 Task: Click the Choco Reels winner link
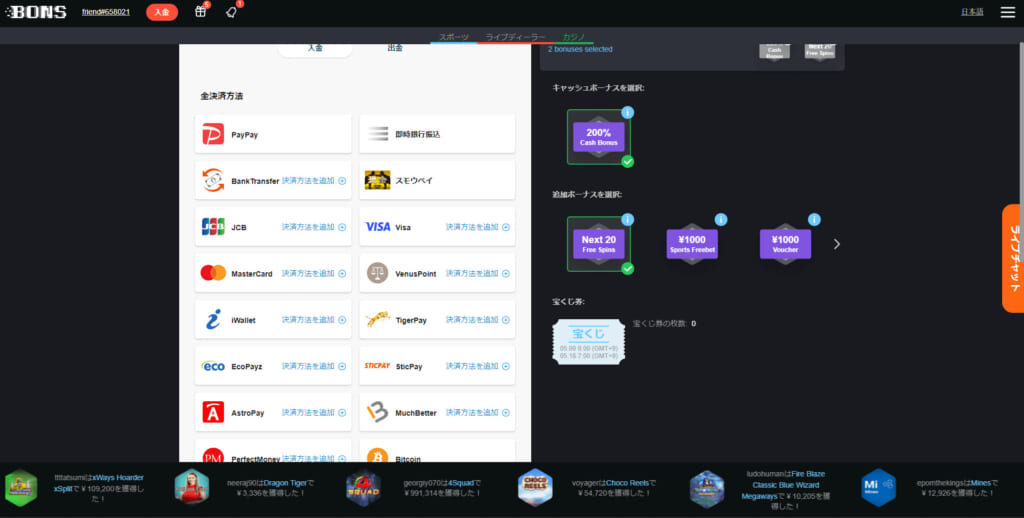[x=628, y=483]
